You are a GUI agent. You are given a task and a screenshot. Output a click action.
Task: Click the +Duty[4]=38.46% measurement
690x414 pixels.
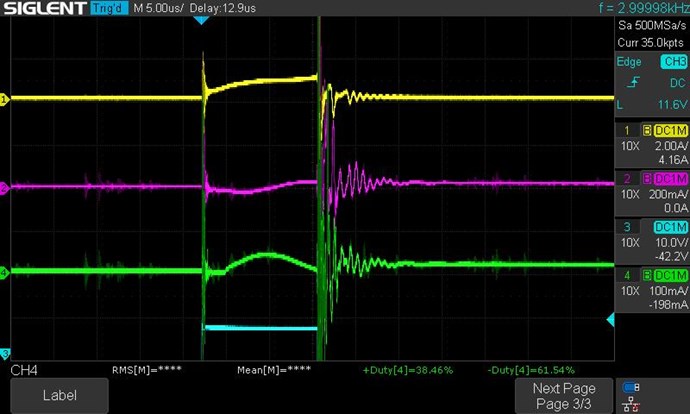407,370
